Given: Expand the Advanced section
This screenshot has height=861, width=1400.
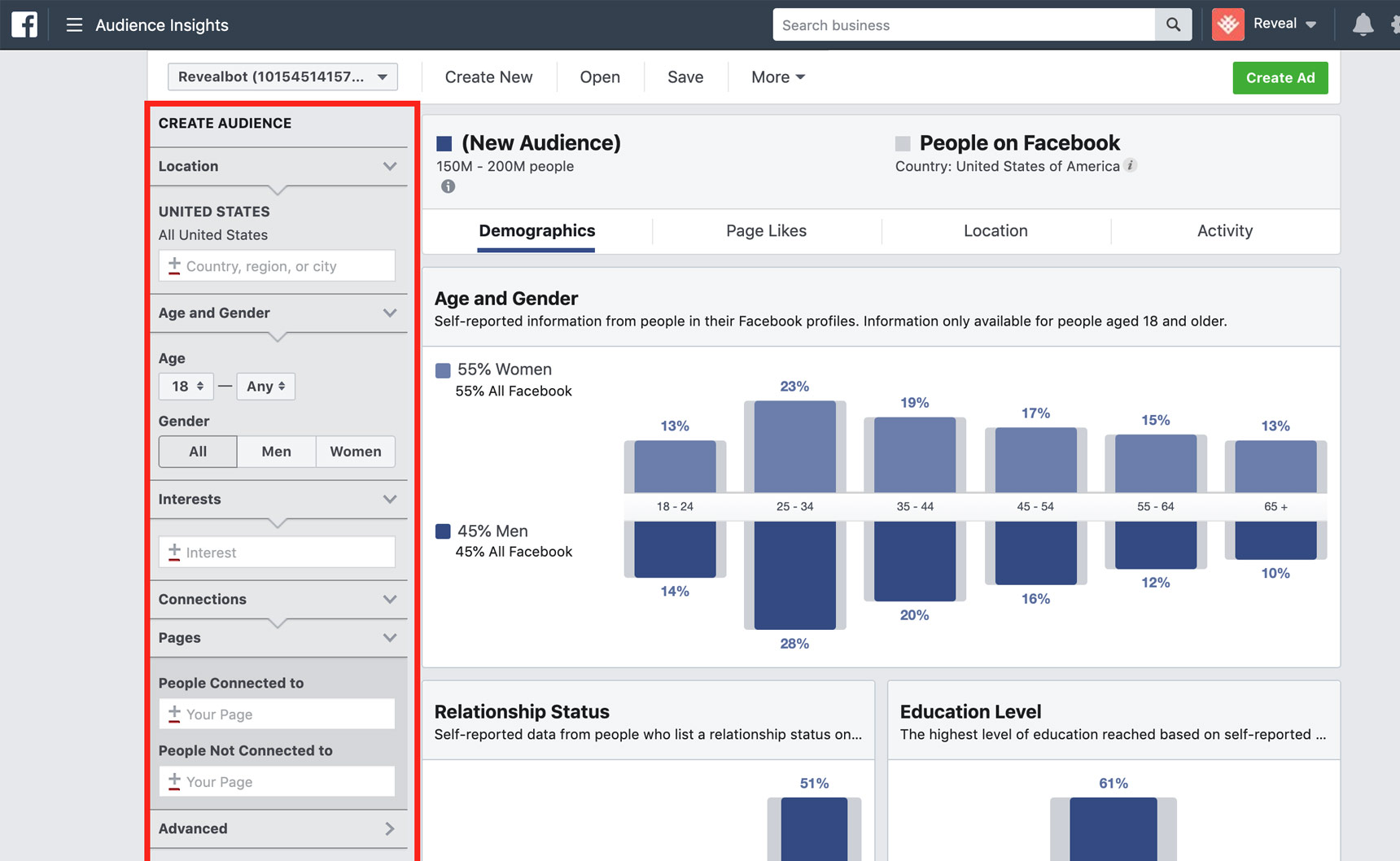Looking at the screenshot, I should point(278,828).
